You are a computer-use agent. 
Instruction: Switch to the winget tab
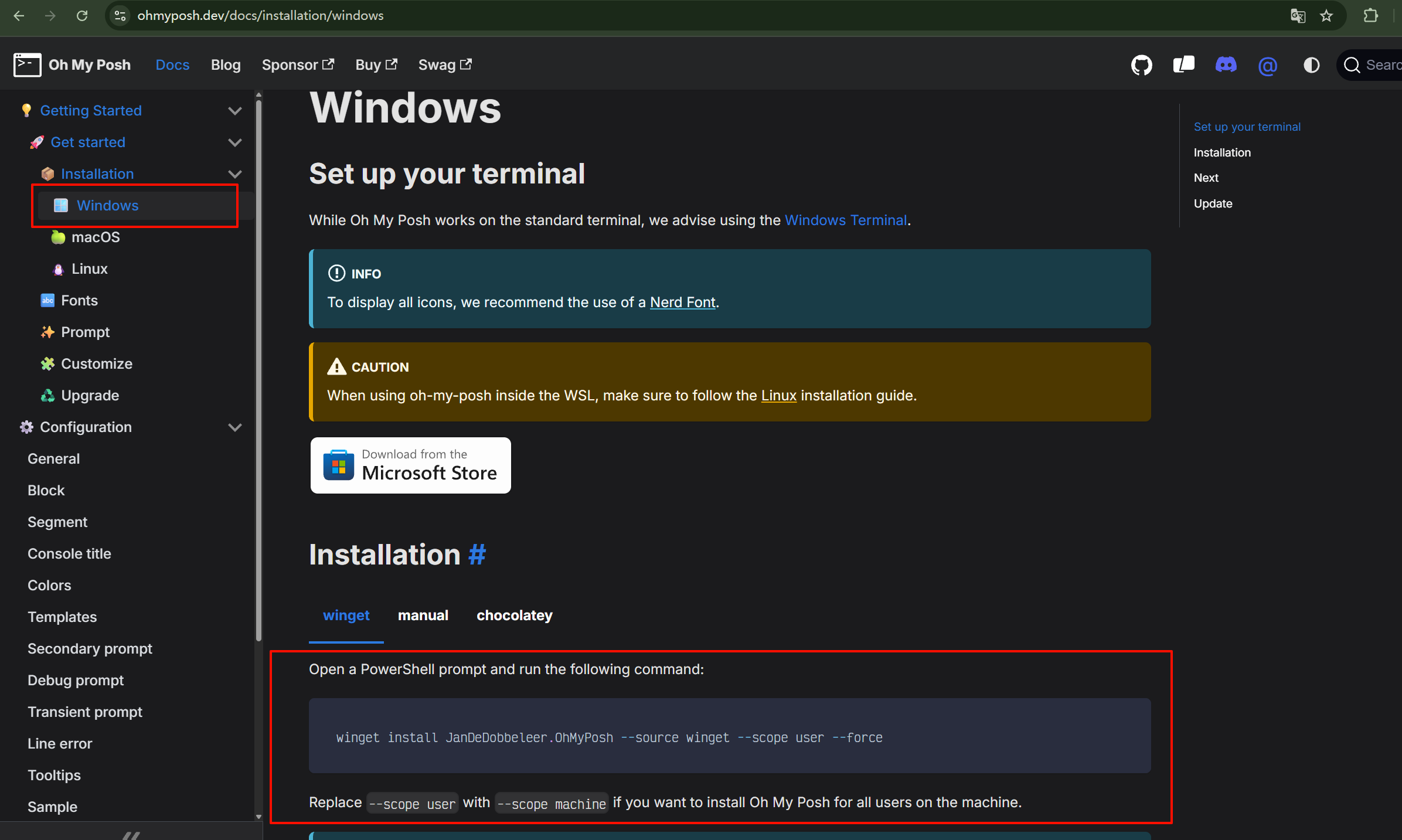coord(346,615)
